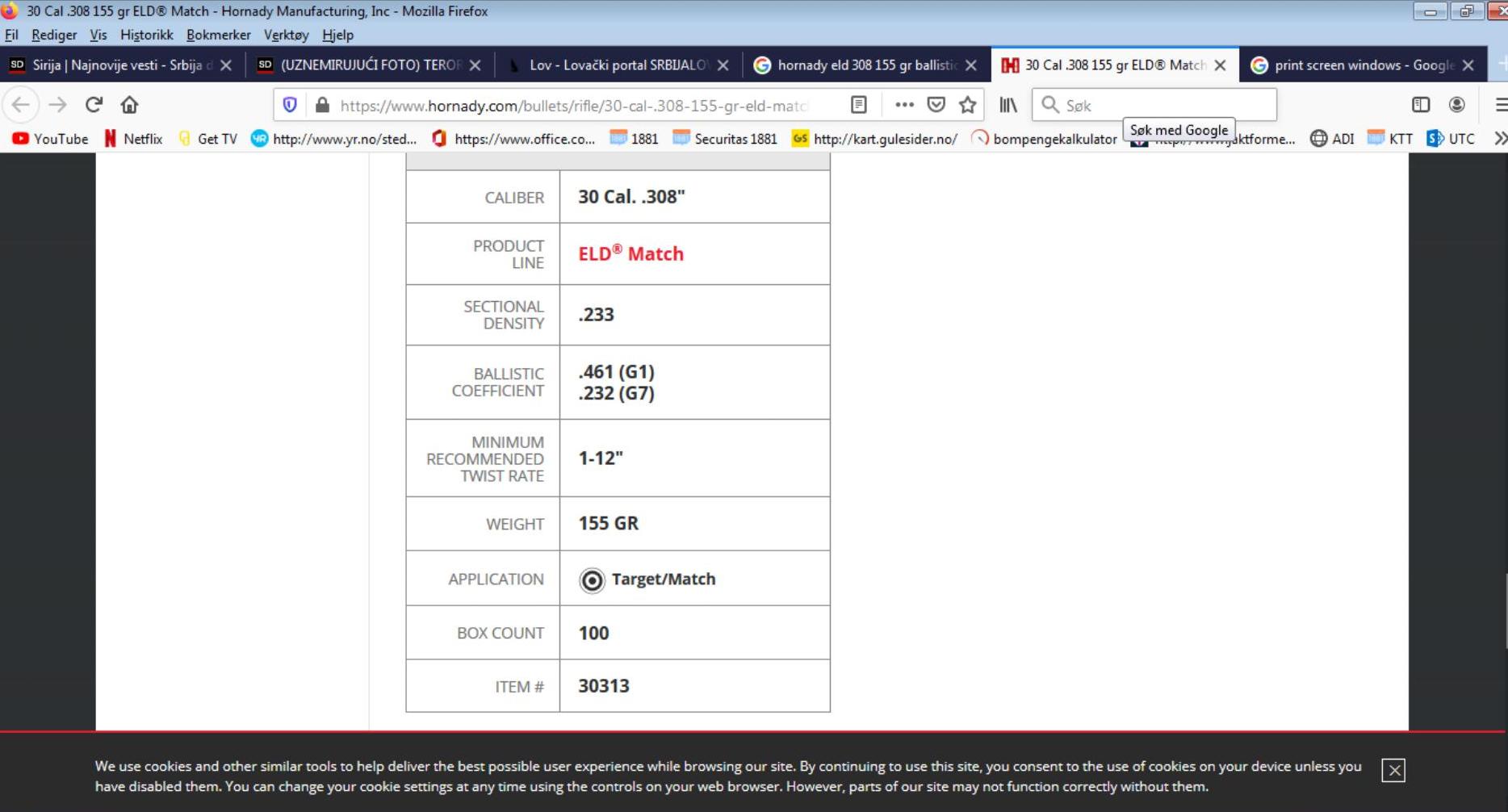Close the Sirija Najnovije vesti tab

tap(226, 65)
